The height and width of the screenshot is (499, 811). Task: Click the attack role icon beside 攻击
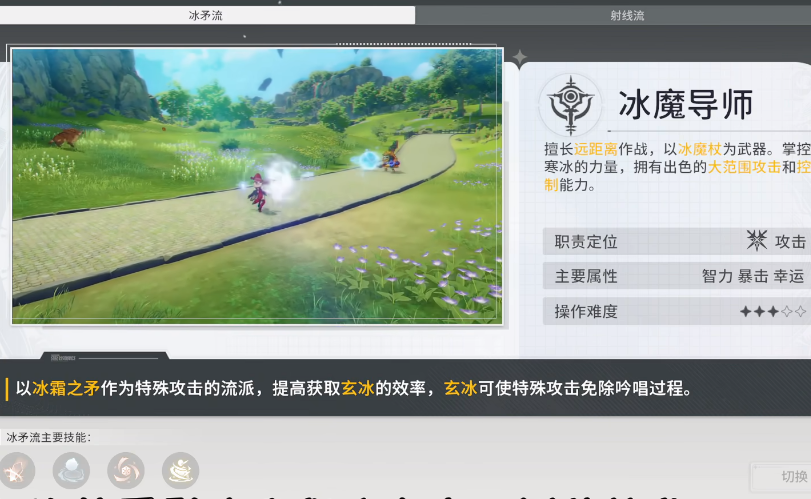click(x=757, y=241)
